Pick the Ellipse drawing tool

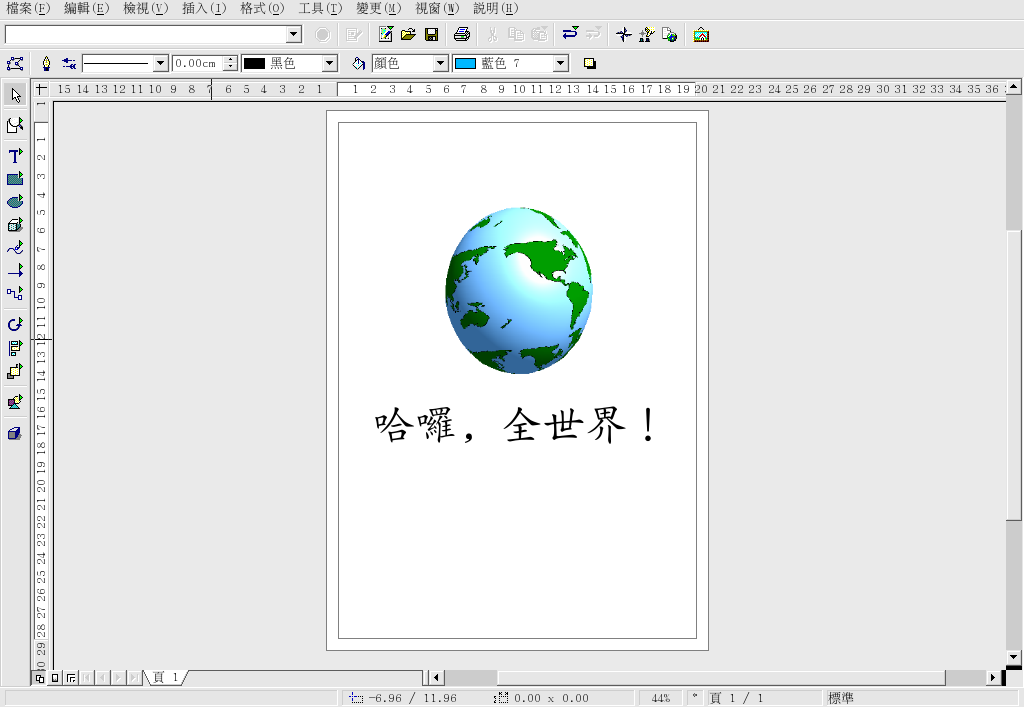click(15, 201)
